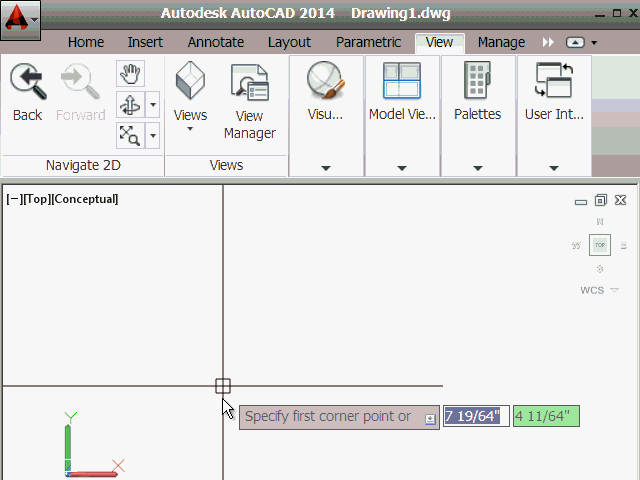
Task: Minimize the drawing viewport window
Action: [x=580, y=202]
